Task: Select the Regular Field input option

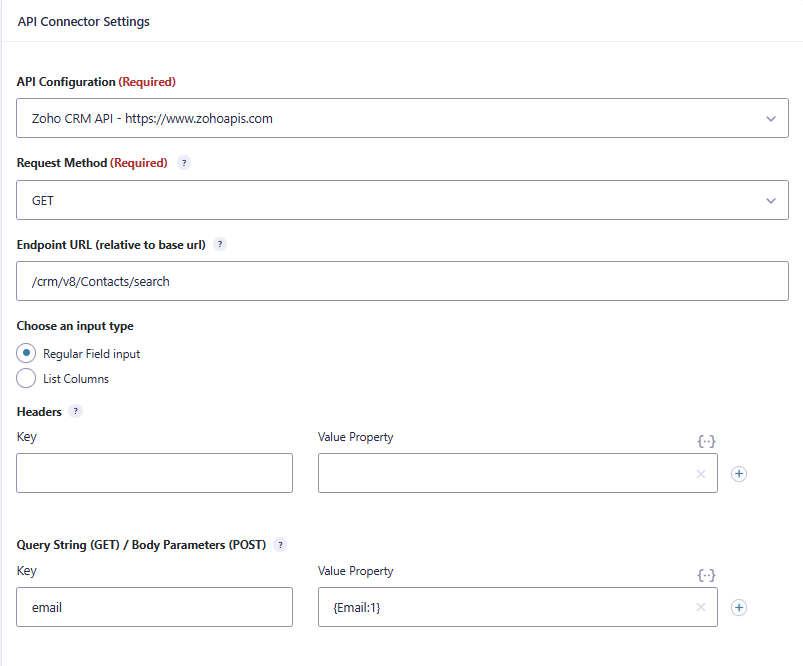Action: pyautogui.click(x=25, y=353)
